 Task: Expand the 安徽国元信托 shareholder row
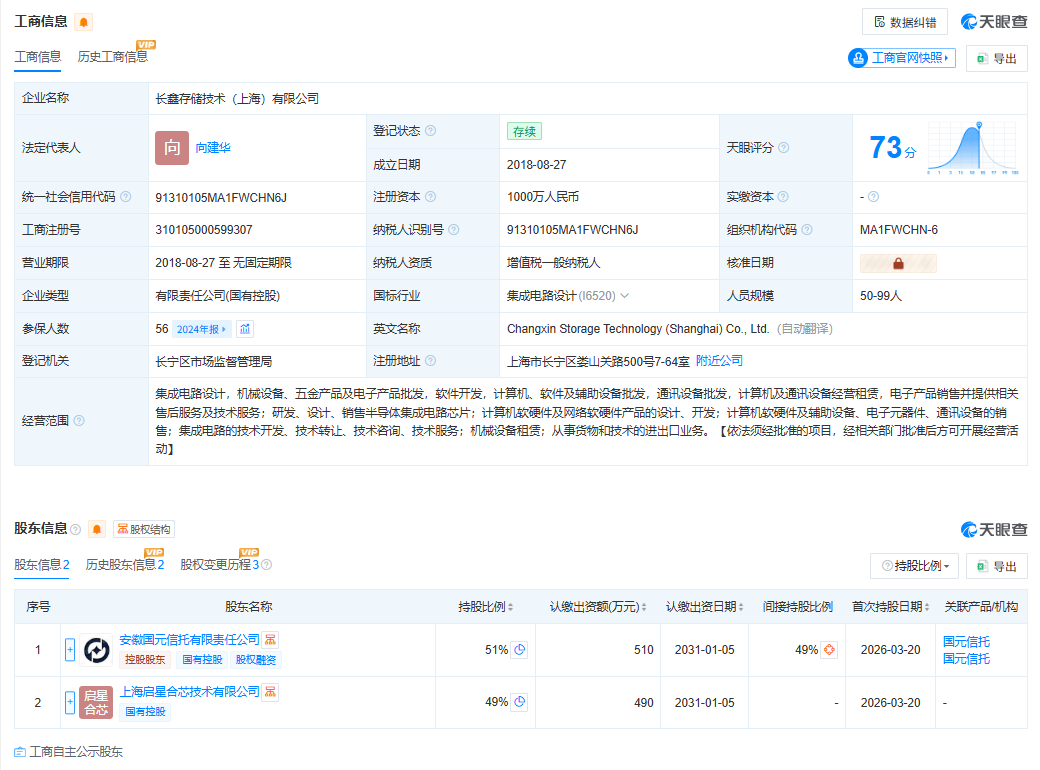coord(70,650)
